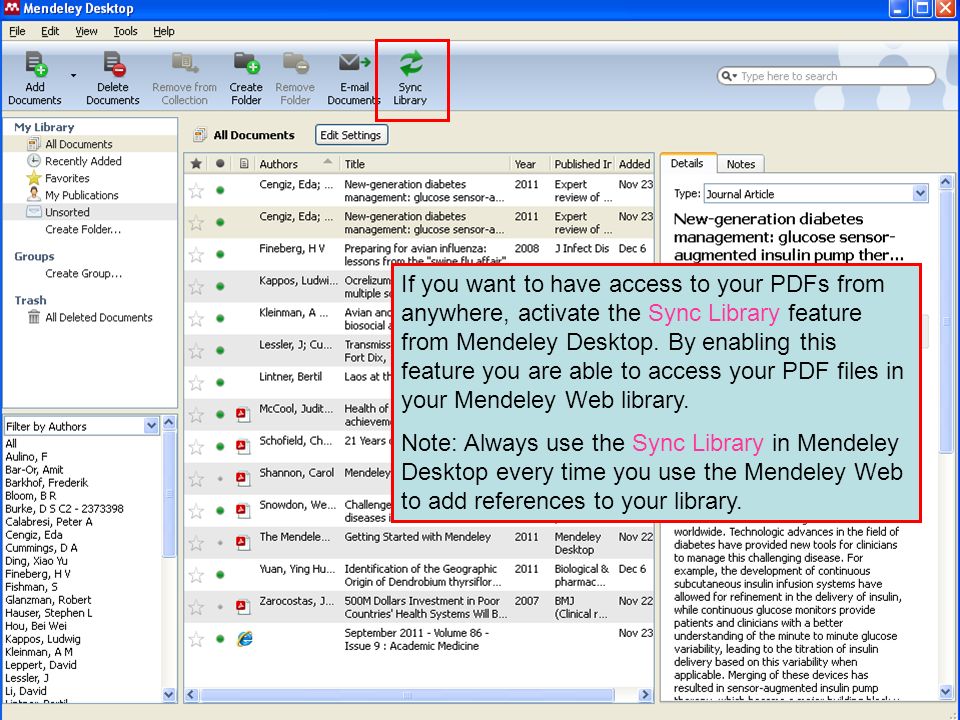The image size is (960, 720).
Task: Open the search options magnifier dropdown
Action: [x=729, y=76]
